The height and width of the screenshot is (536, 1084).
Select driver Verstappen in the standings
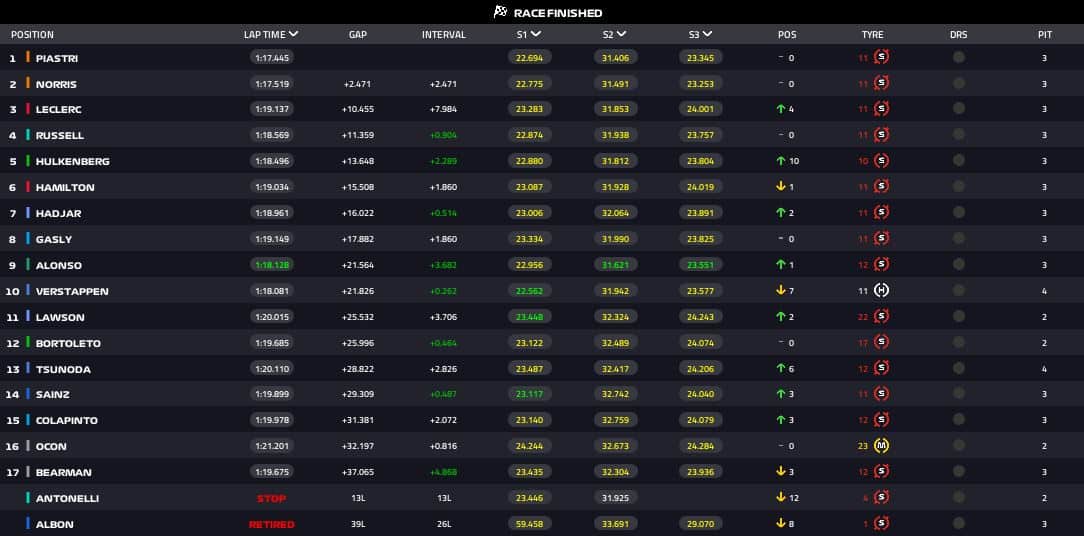pyautogui.click(x=72, y=291)
